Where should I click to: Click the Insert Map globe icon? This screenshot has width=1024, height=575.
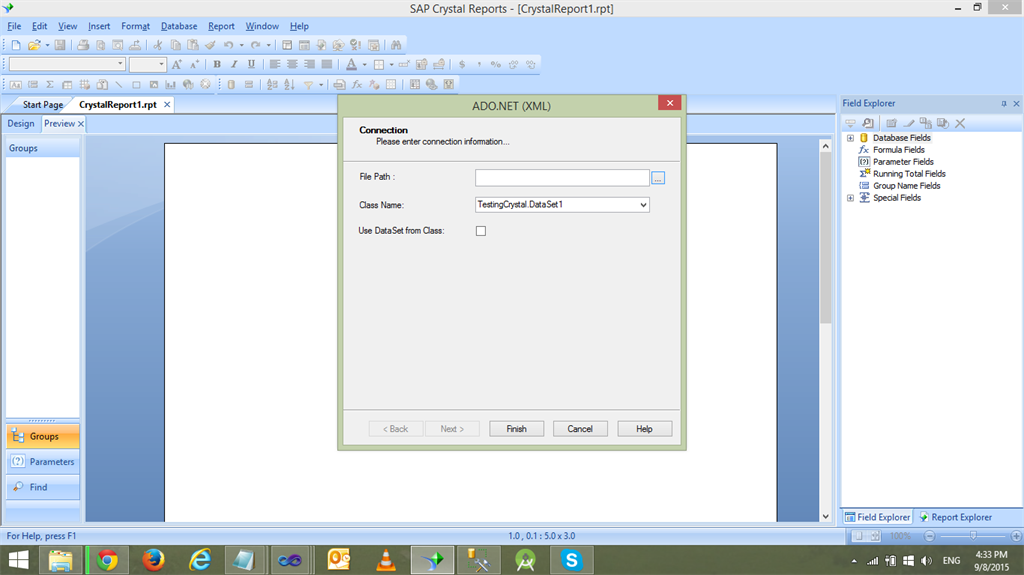tap(188, 84)
